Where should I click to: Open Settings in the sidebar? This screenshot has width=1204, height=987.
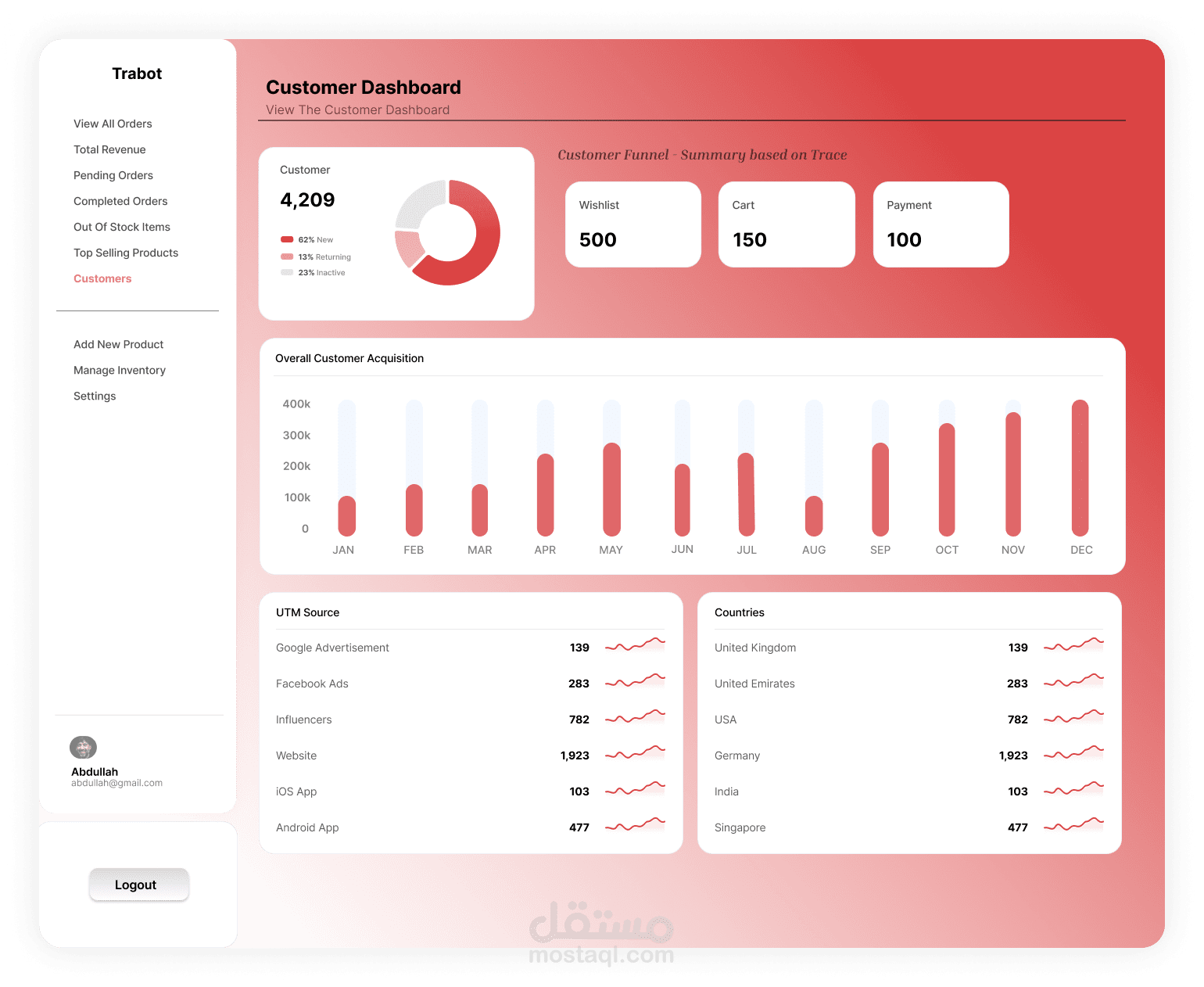click(x=95, y=396)
